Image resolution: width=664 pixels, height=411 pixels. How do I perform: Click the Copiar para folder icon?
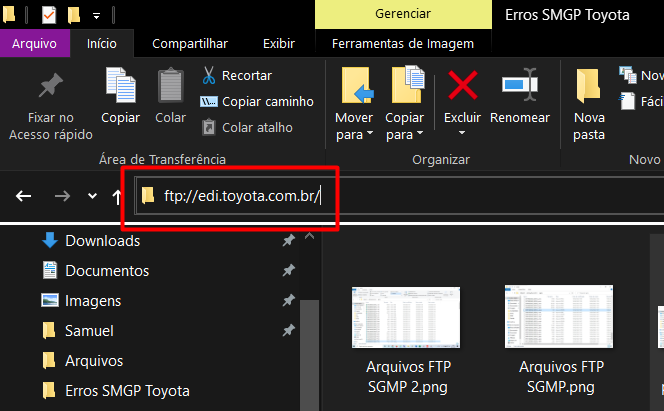click(x=407, y=84)
